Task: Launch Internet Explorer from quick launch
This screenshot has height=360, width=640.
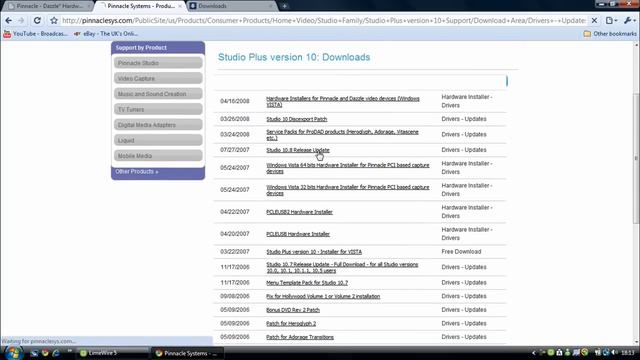Action: tap(56, 353)
